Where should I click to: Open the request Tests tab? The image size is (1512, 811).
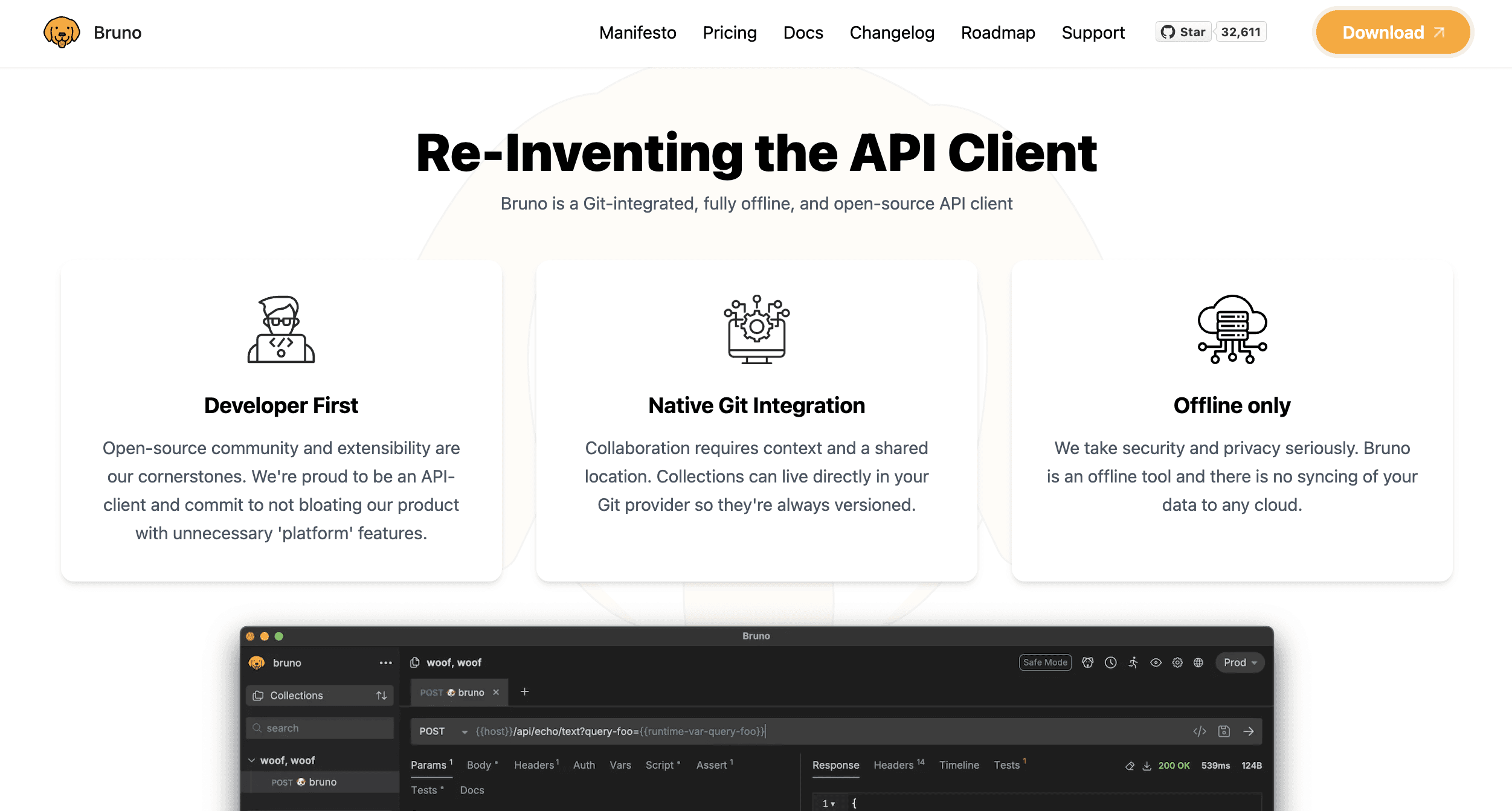[427, 790]
